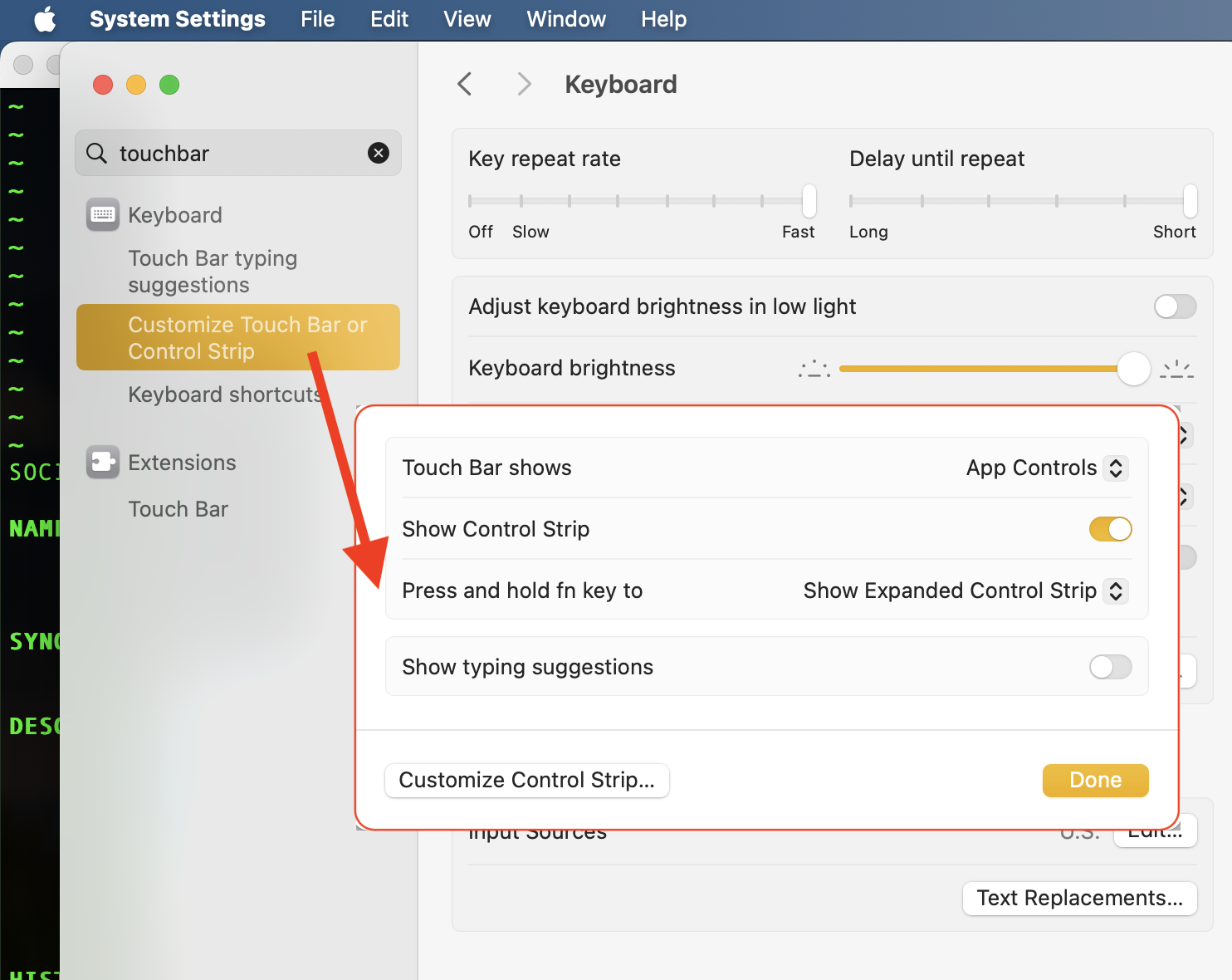This screenshot has width=1232, height=980.
Task: Open the Window menu
Action: click(x=565, y=18)
